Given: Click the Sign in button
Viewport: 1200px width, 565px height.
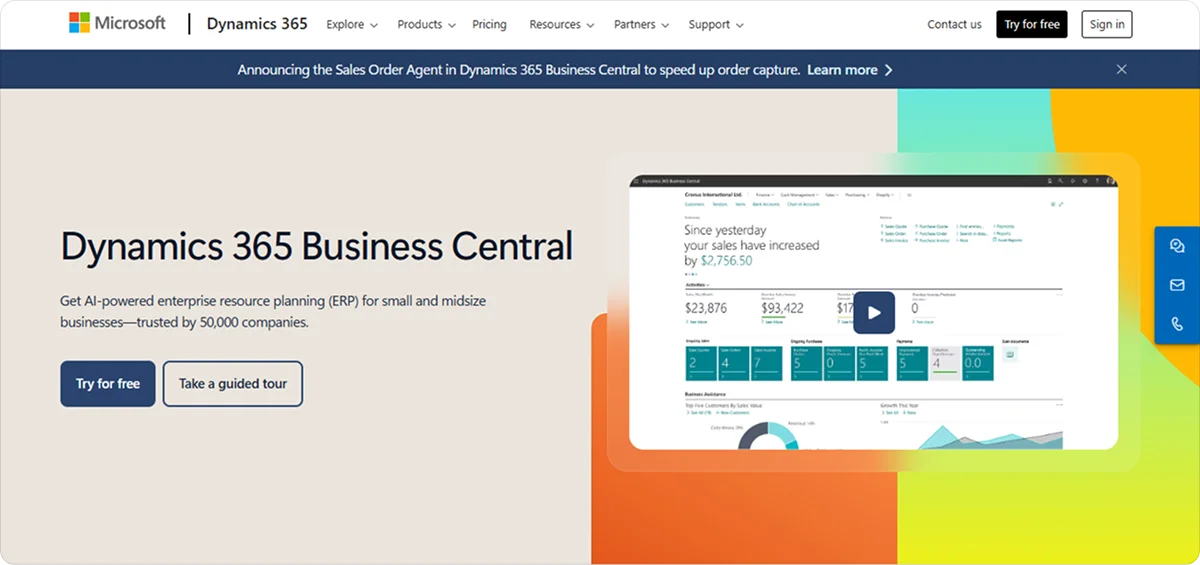Looking at the screenshot, I should (1107, 24).
